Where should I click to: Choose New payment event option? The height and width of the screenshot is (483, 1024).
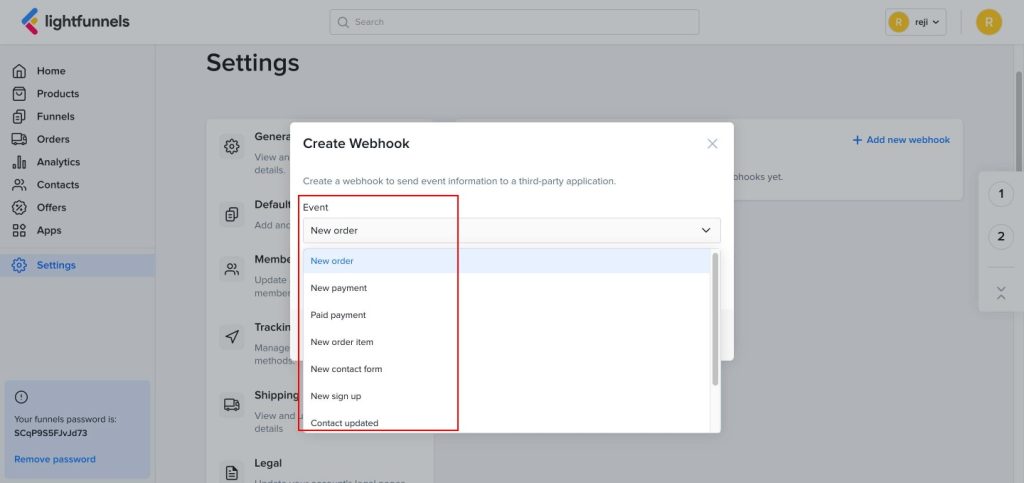pyautogui.click(x=506, y=288)
